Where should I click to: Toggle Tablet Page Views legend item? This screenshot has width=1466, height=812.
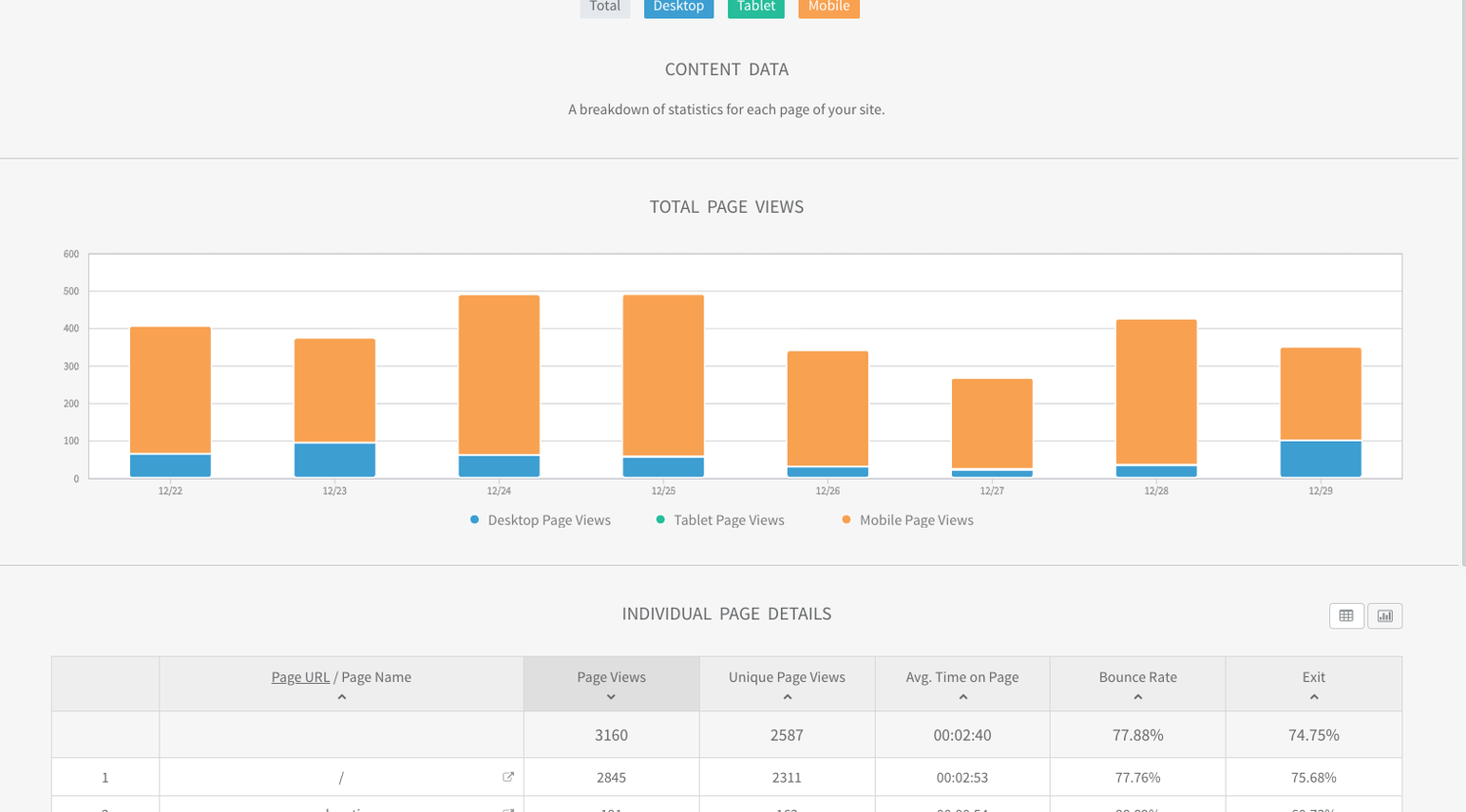click(x=720, y=520)
